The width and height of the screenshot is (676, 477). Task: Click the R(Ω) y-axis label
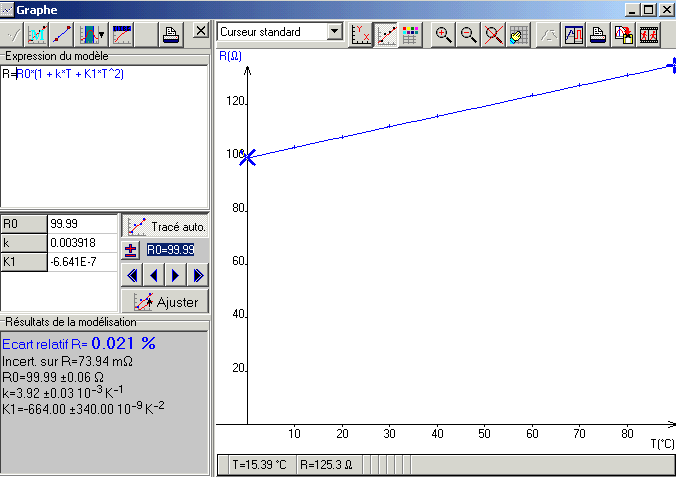(x=230, y=56)
